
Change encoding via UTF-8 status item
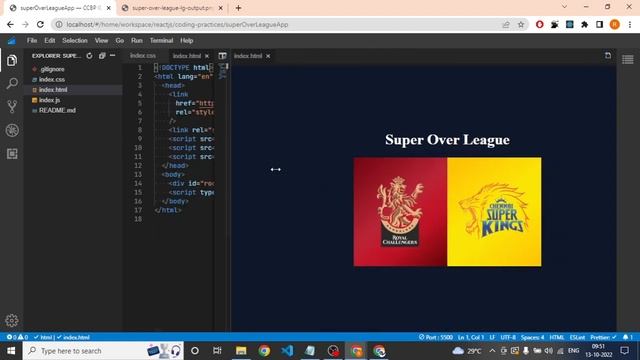point(508,337)
